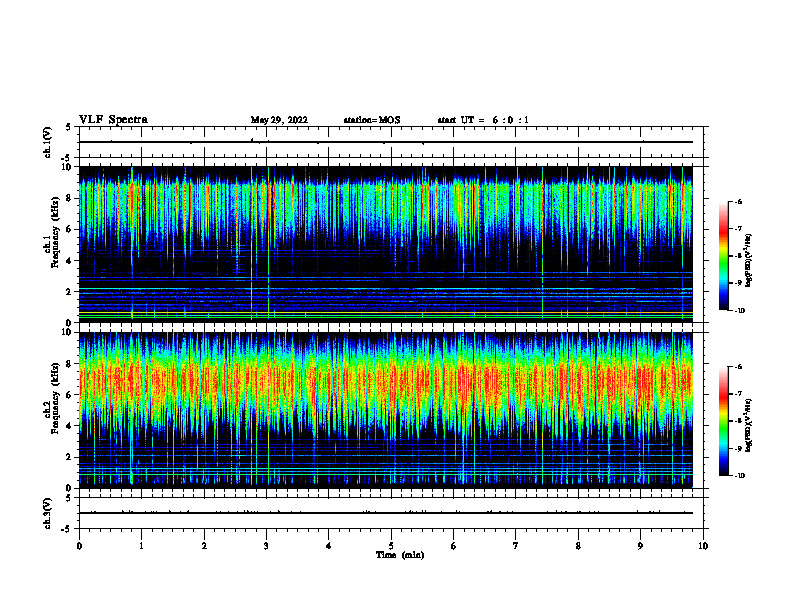Image resolution: width=792 pixels, height=612 pixels.
Task: Select the "May 29, 2022" date text
Action: pyautogui.click(x=279, y=120)
